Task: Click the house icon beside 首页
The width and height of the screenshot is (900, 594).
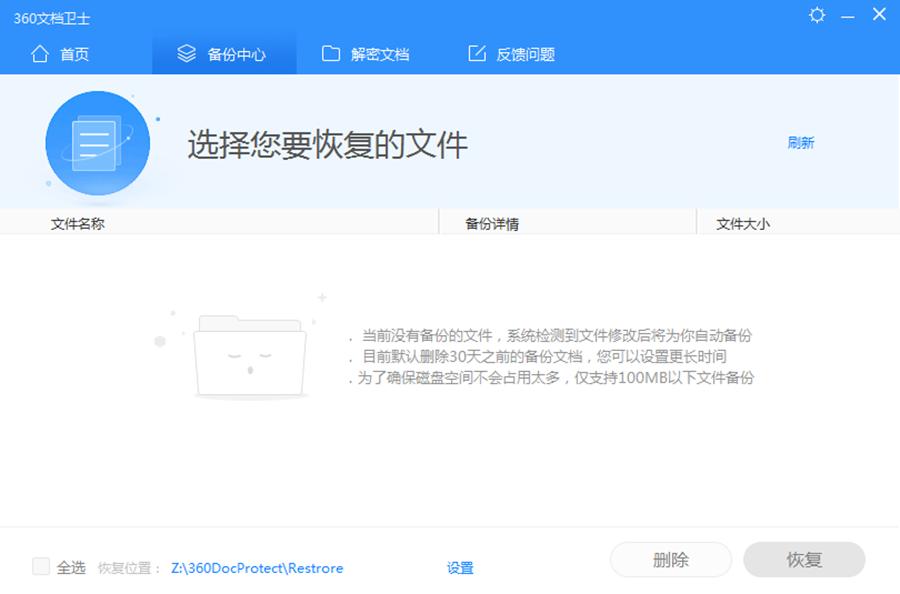Action: [x=40, y=54]
